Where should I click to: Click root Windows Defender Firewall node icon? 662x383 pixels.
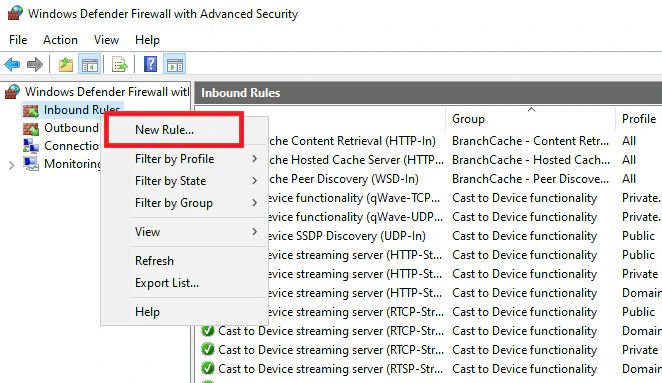(x=12, y=92)
